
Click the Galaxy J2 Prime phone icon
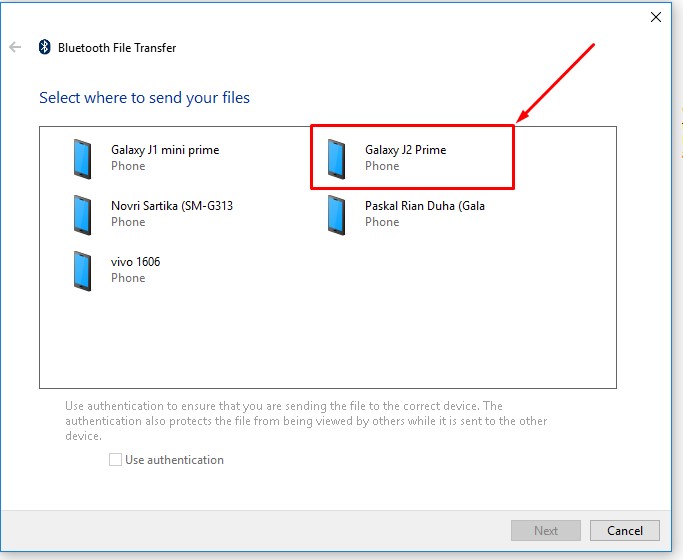[336, 159]
